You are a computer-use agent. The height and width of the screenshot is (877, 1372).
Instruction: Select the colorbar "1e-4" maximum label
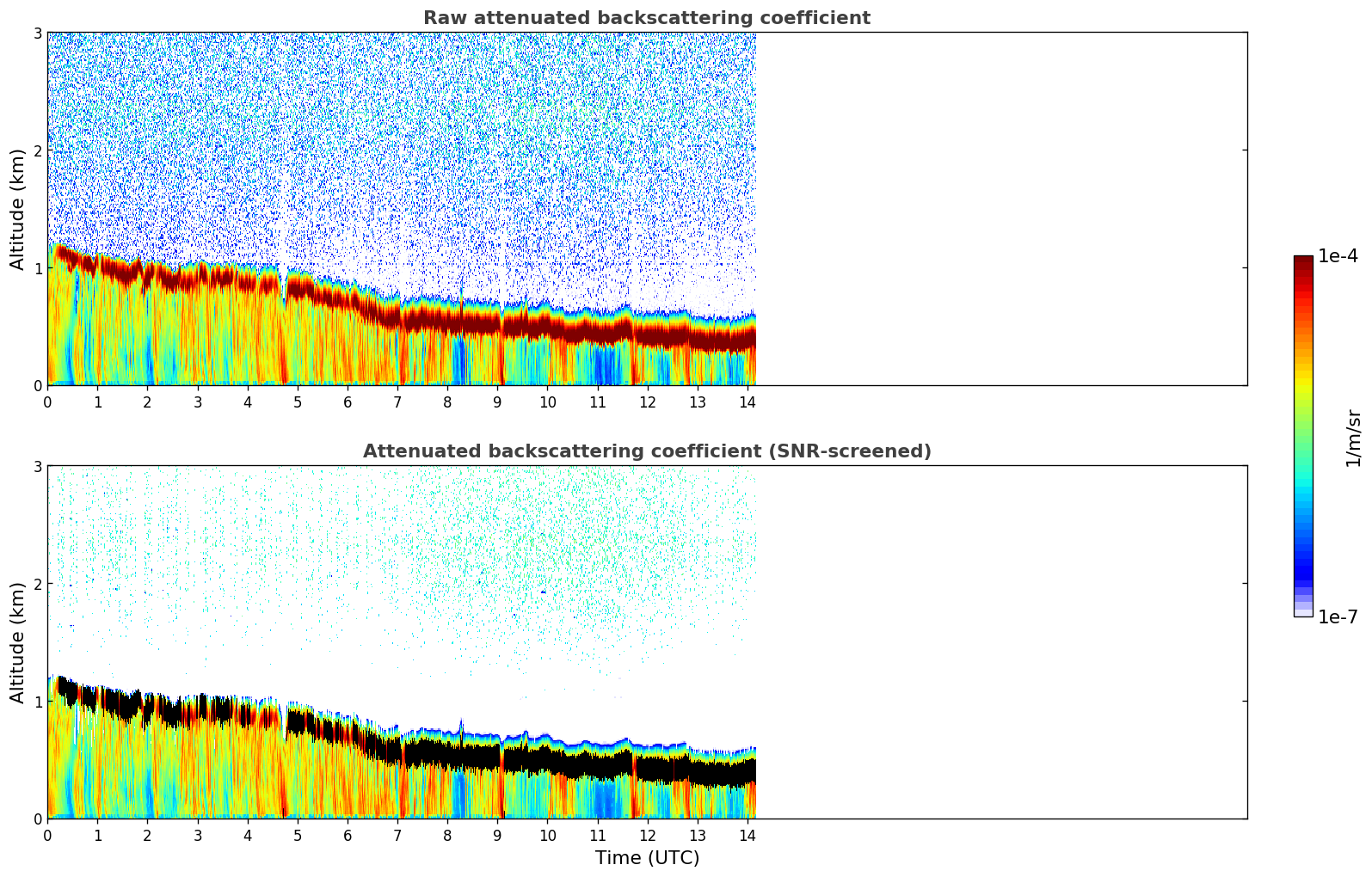tap(1338, 256)
